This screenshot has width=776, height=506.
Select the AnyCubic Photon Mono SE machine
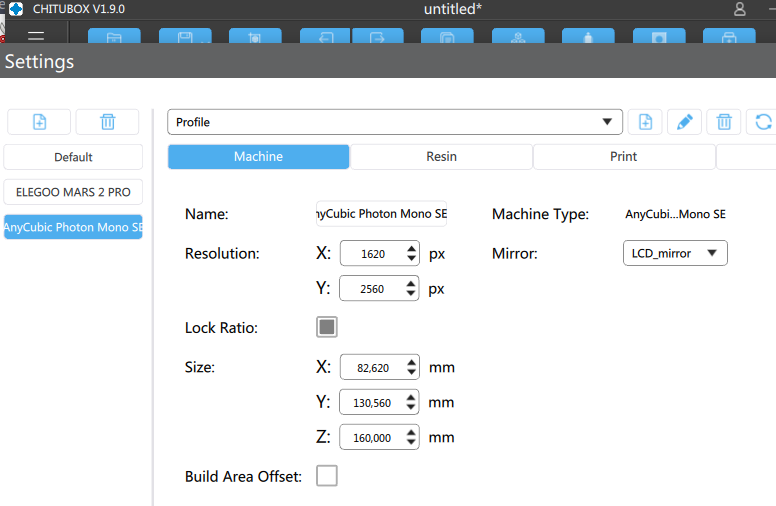click(x=73, y=227)
